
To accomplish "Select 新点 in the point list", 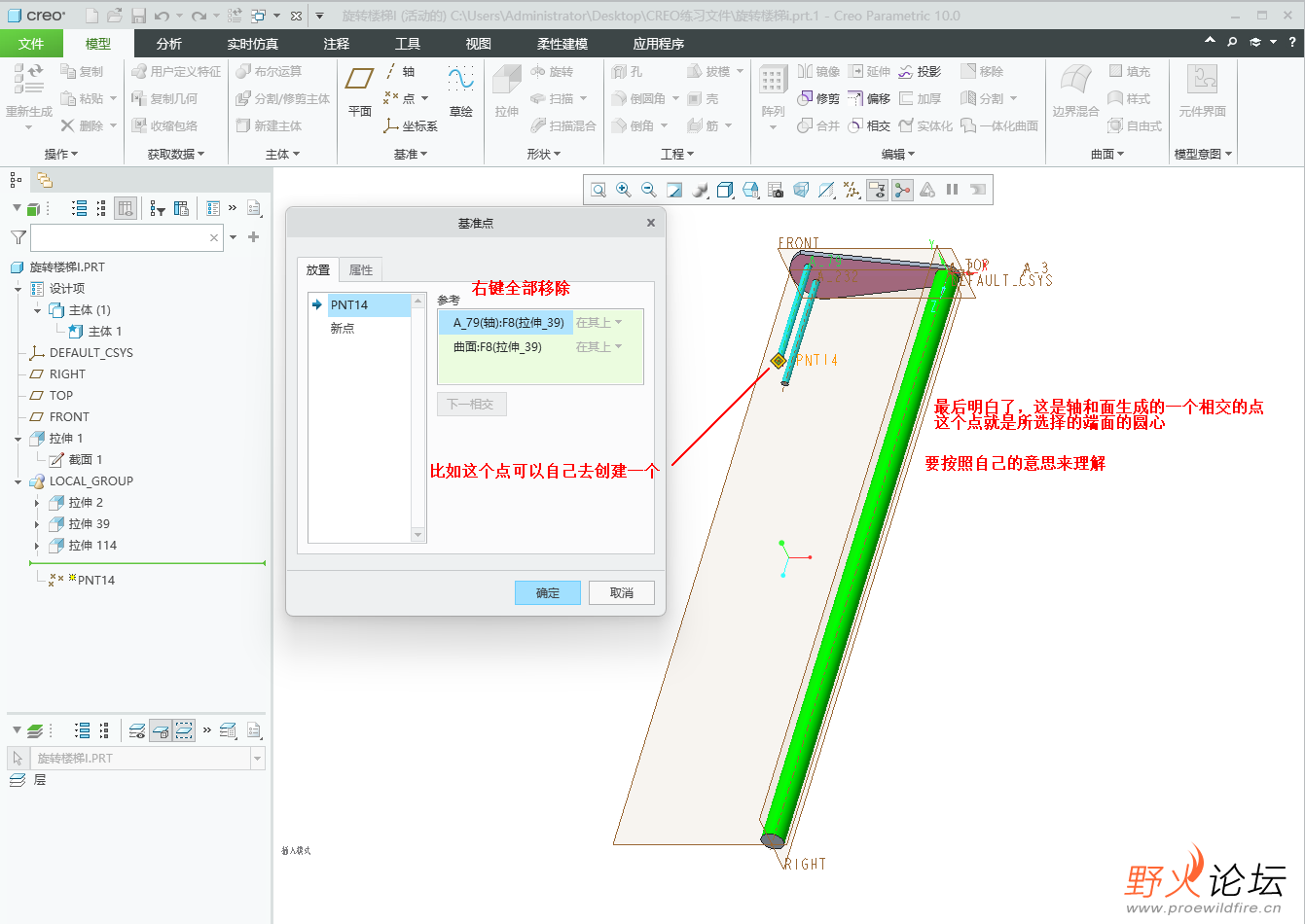I will [343, 329].
